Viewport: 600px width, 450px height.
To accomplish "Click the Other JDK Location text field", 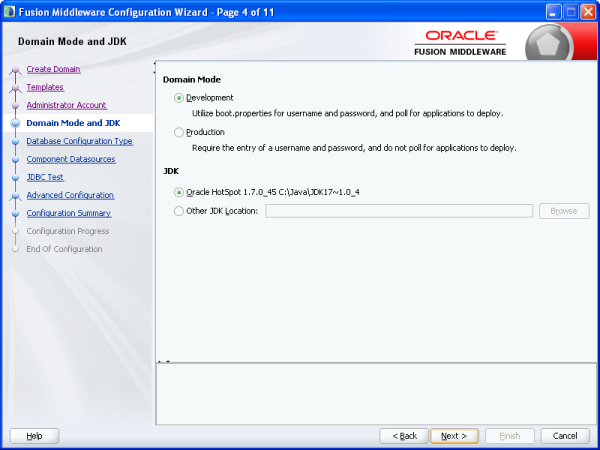I will click(398, 211).
